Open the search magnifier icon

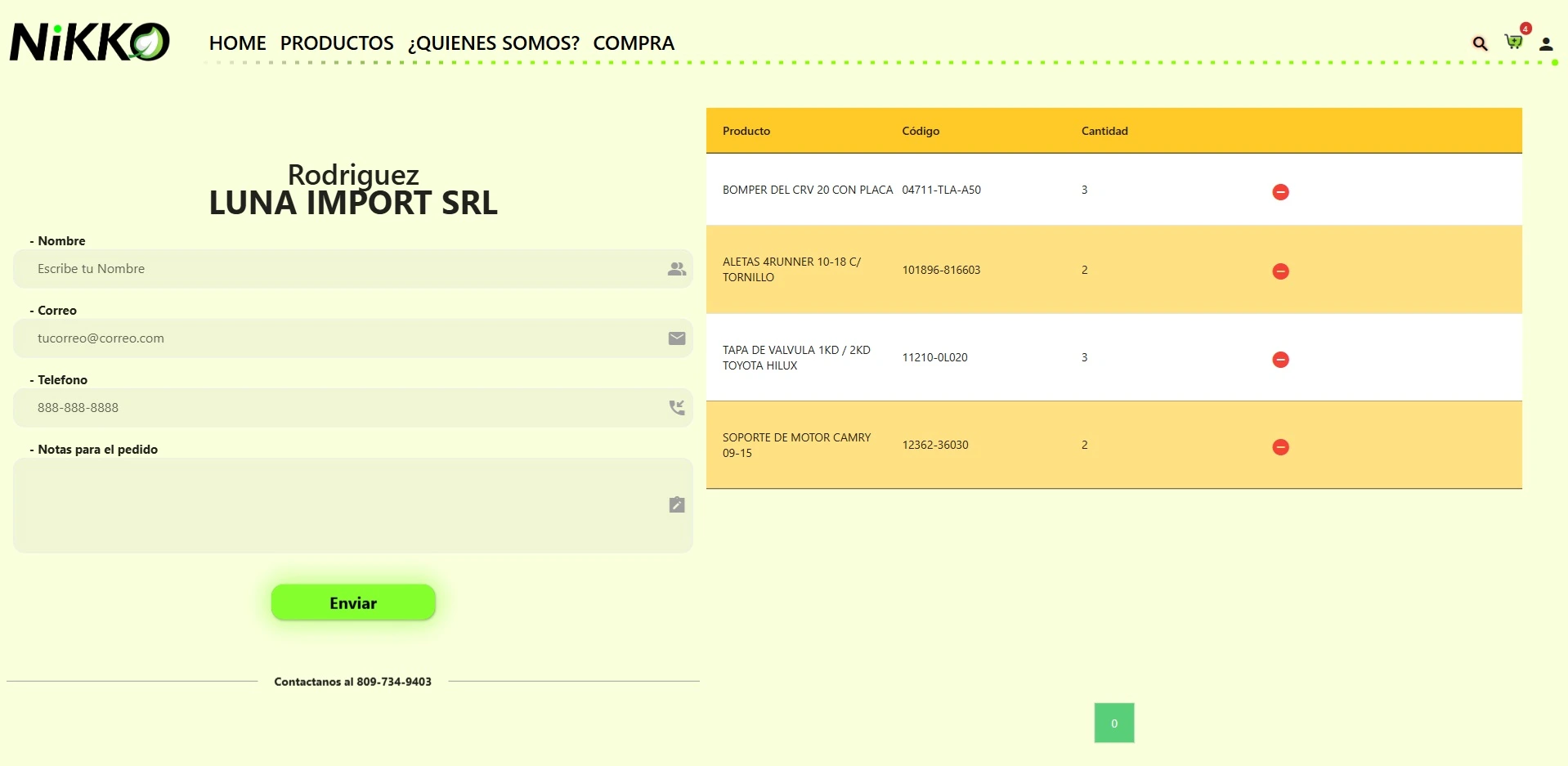(1480, 43)
